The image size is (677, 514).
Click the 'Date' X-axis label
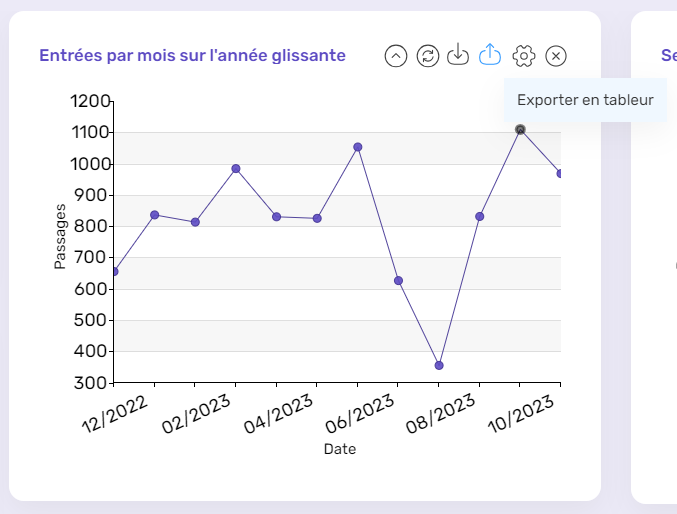click(339, 450)
